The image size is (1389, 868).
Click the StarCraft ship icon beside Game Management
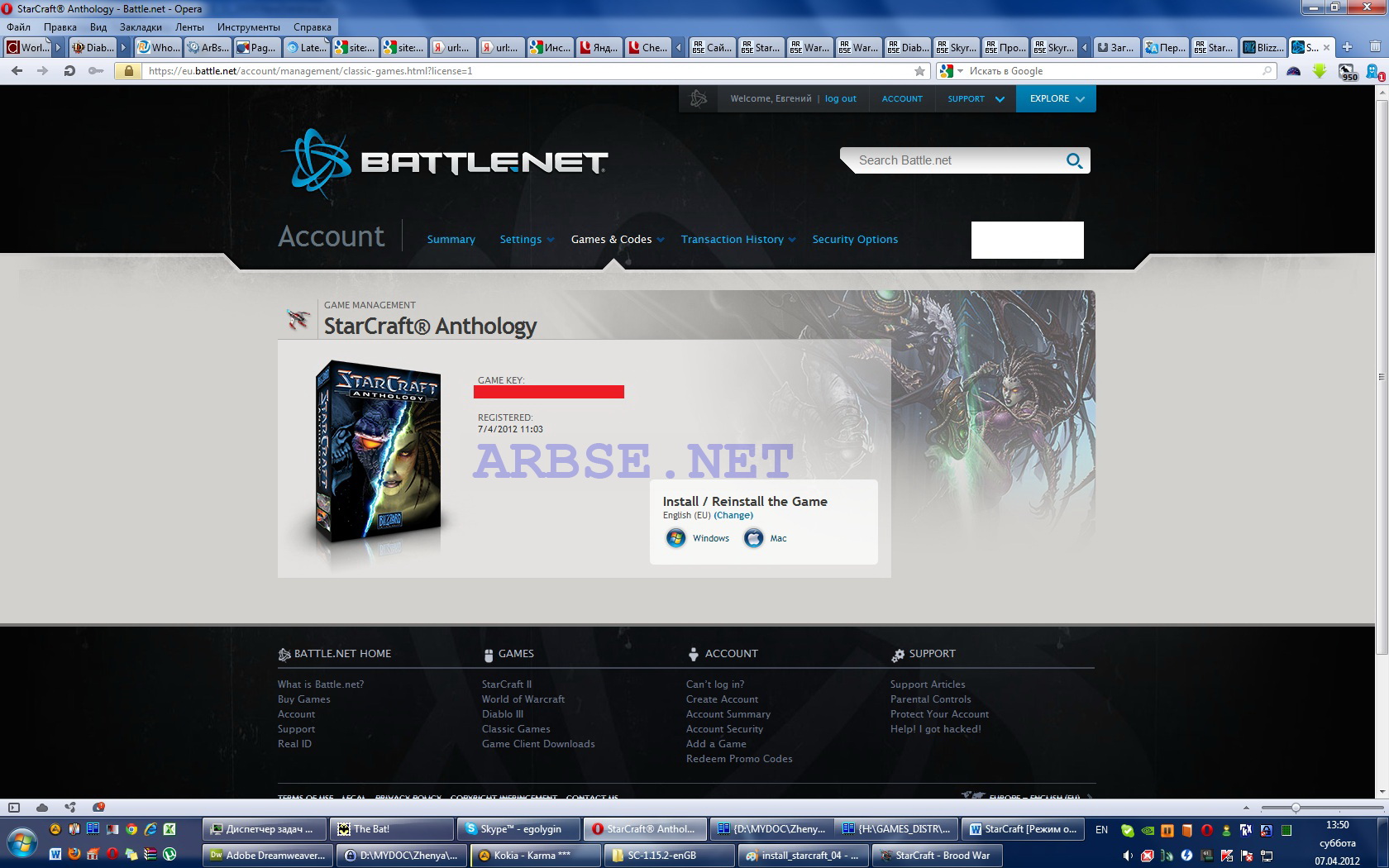tap(298, 318)
